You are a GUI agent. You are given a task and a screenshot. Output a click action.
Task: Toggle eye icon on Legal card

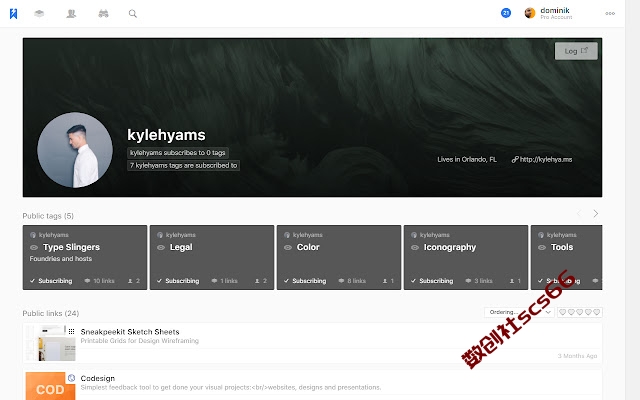click(161, 247)
